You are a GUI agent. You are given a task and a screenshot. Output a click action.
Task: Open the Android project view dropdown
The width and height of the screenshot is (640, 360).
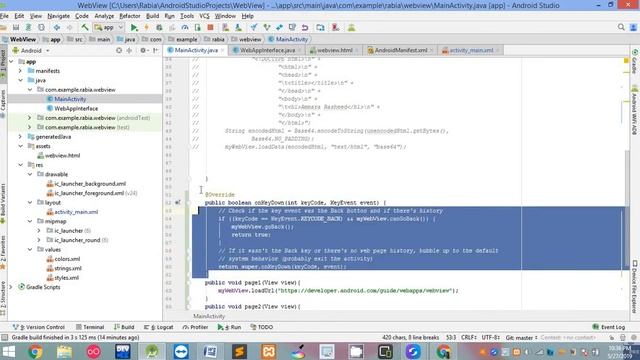tap(31, 51)
